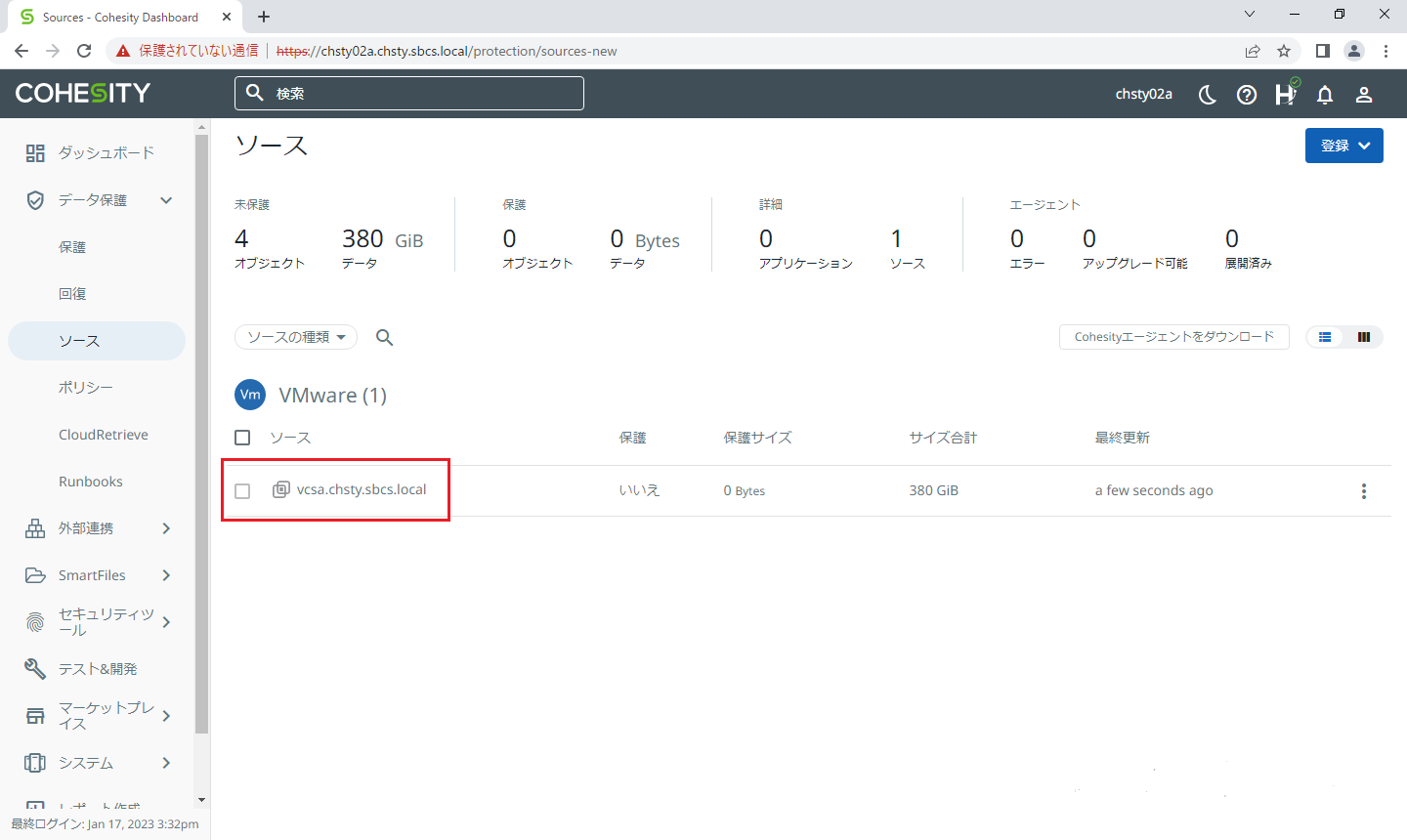The height and width of the screenshot is (840, 1407).
Task: Click the share page icon in address bar
Action: tap(1253, 51)
